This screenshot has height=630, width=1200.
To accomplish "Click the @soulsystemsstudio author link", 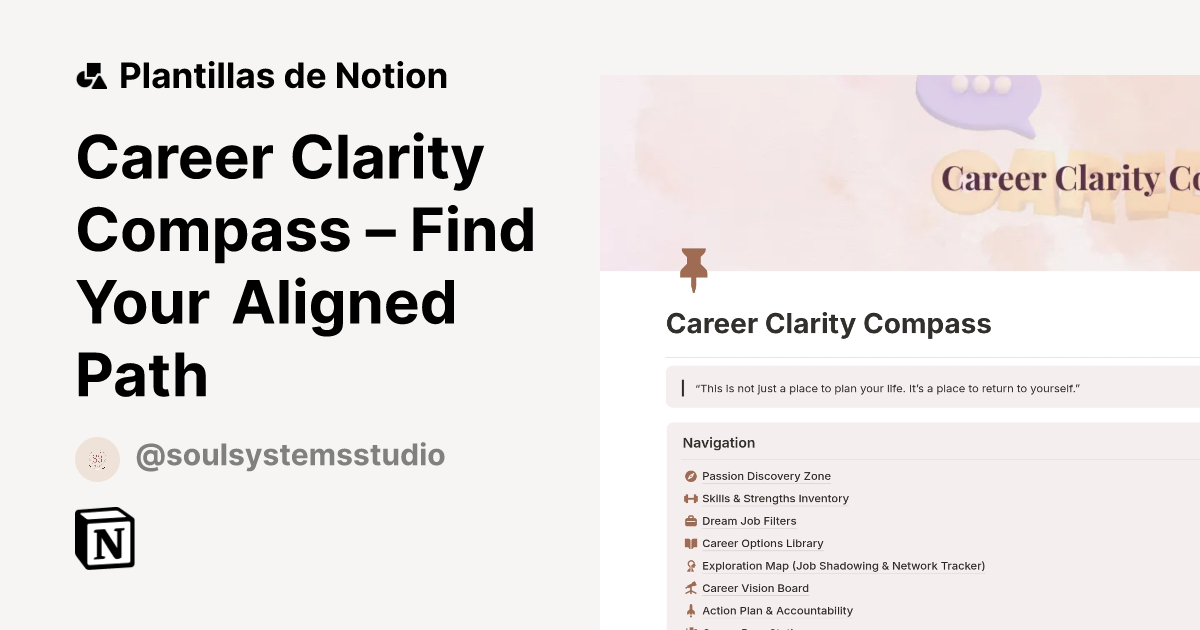I will pos(290,455).
